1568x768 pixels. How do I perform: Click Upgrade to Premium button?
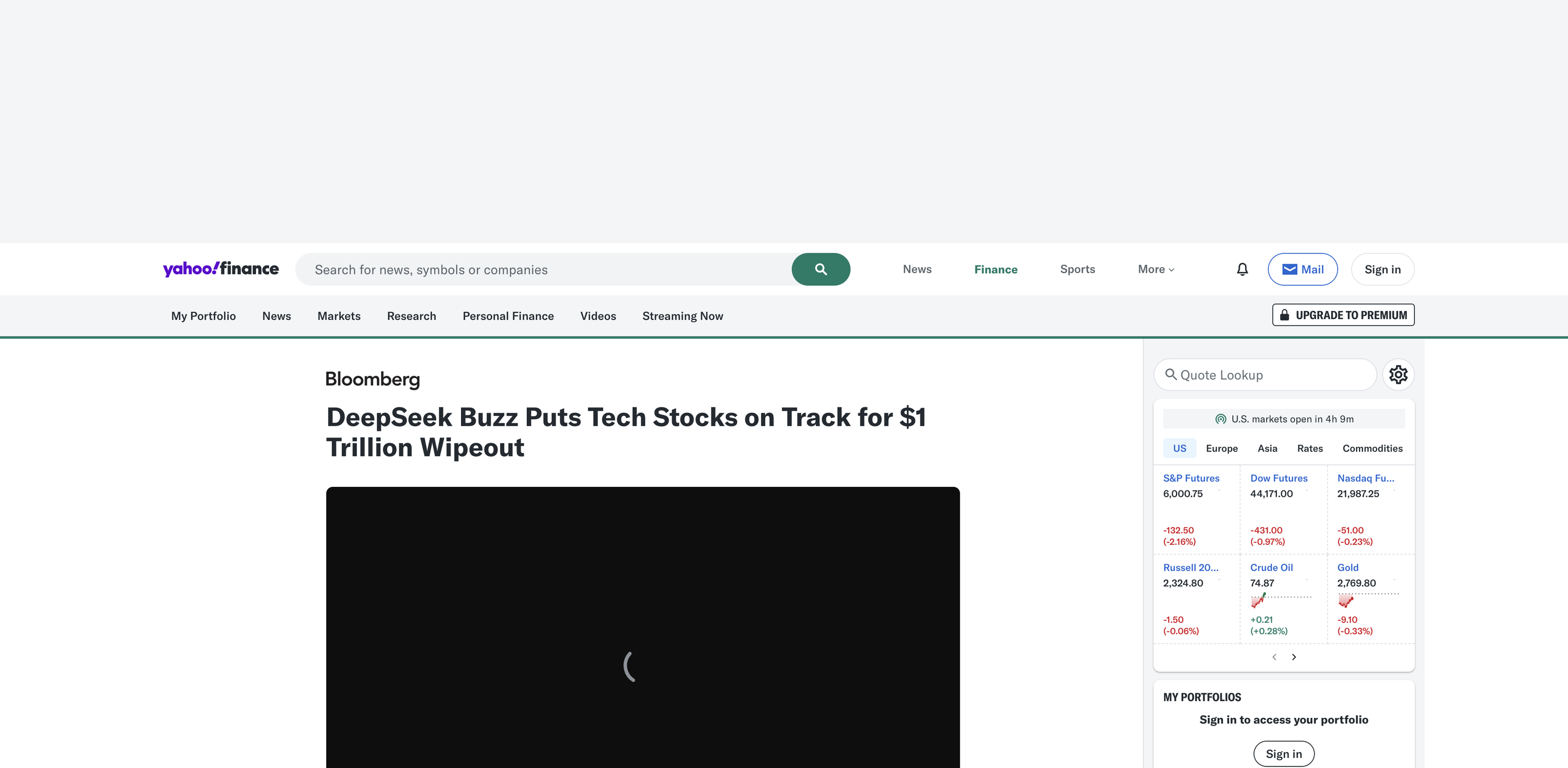click(1343, 315)
